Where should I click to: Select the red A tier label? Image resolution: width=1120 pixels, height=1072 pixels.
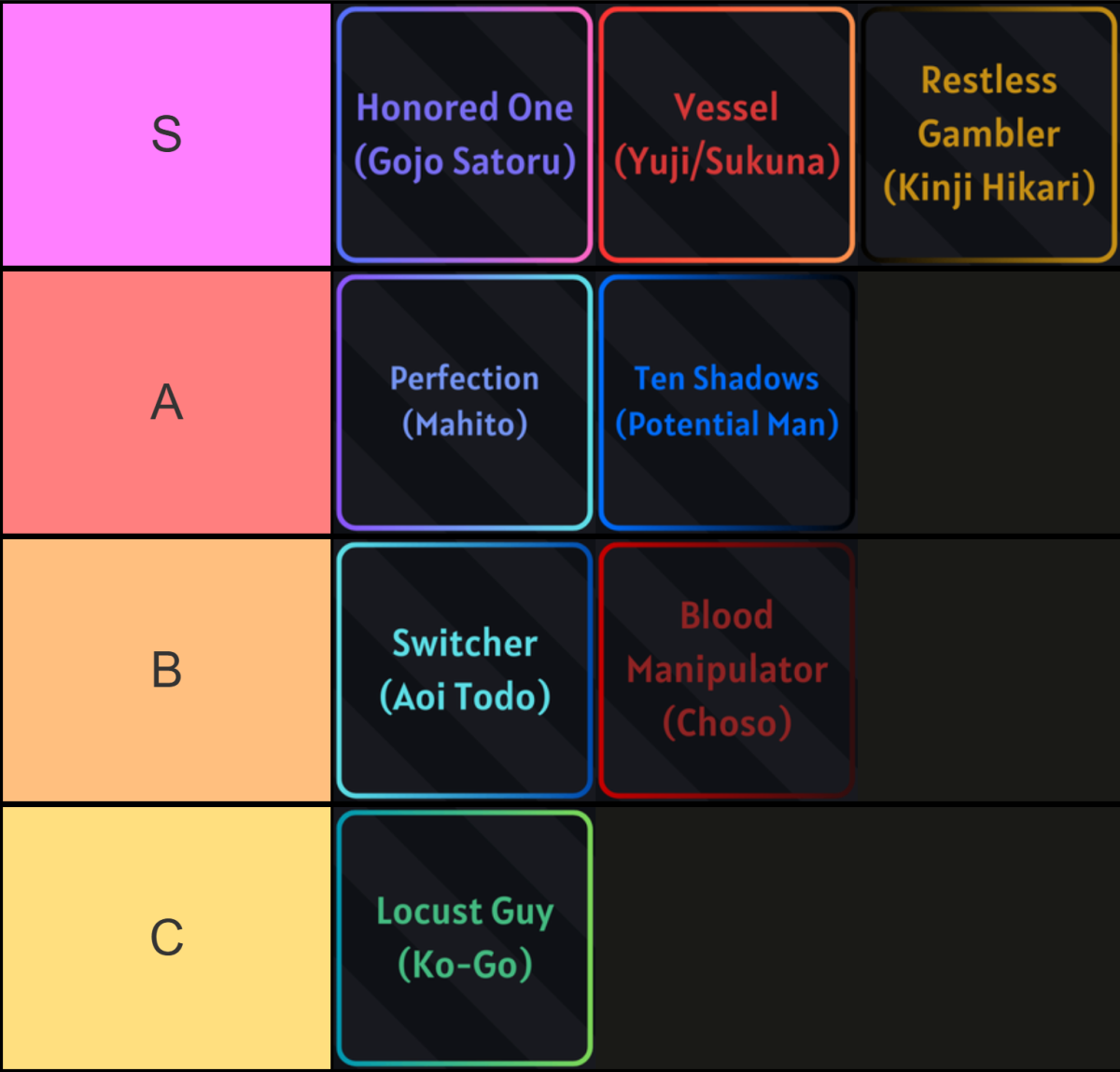(x=166, y=402)
